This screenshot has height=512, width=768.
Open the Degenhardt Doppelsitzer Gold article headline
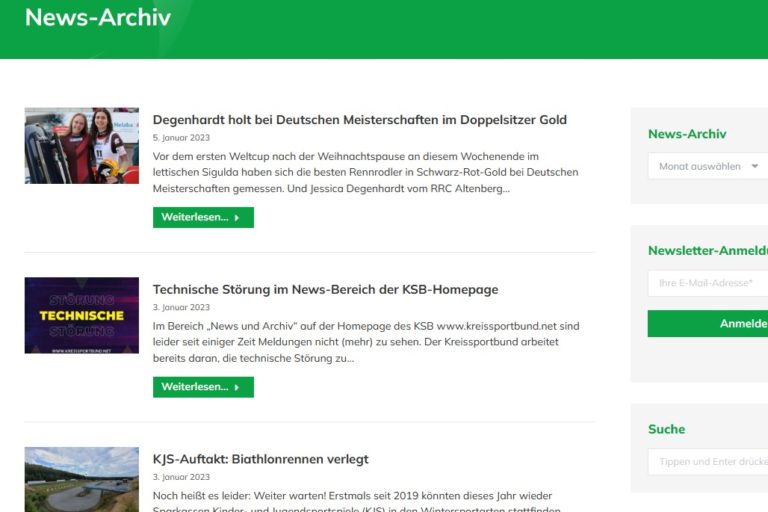(360, 120)
